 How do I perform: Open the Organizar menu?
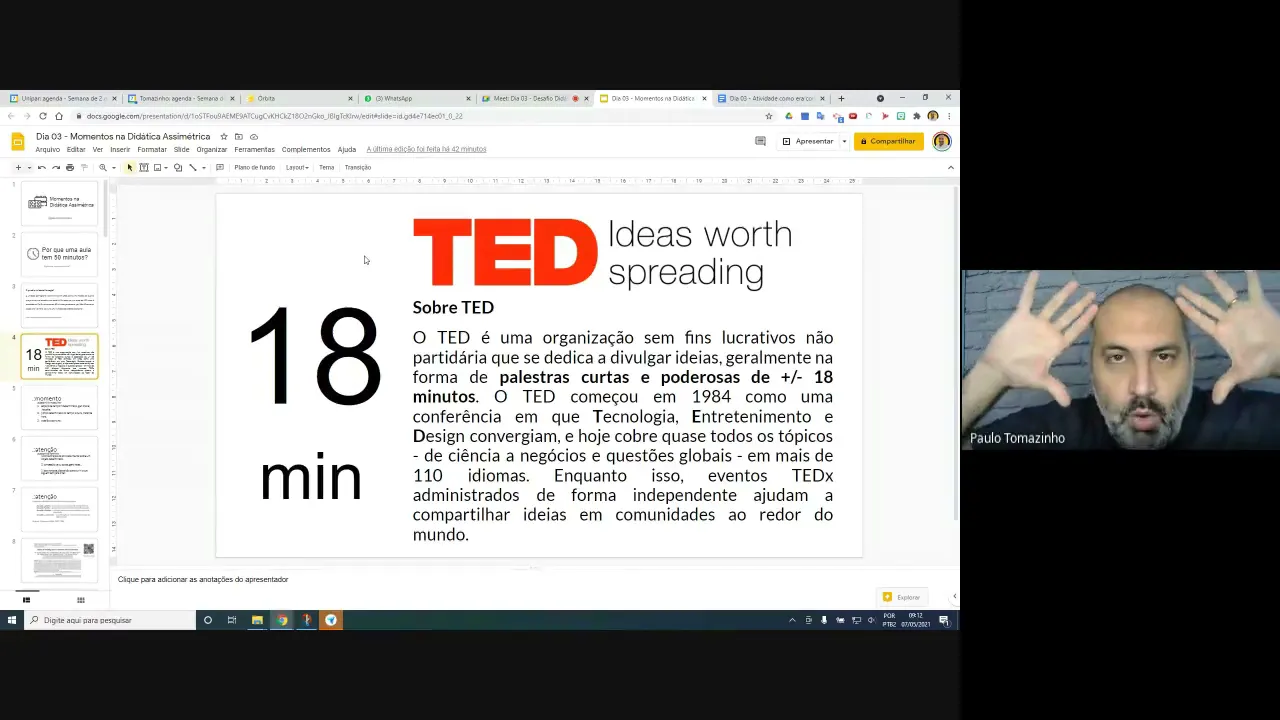tap(212, 149)
